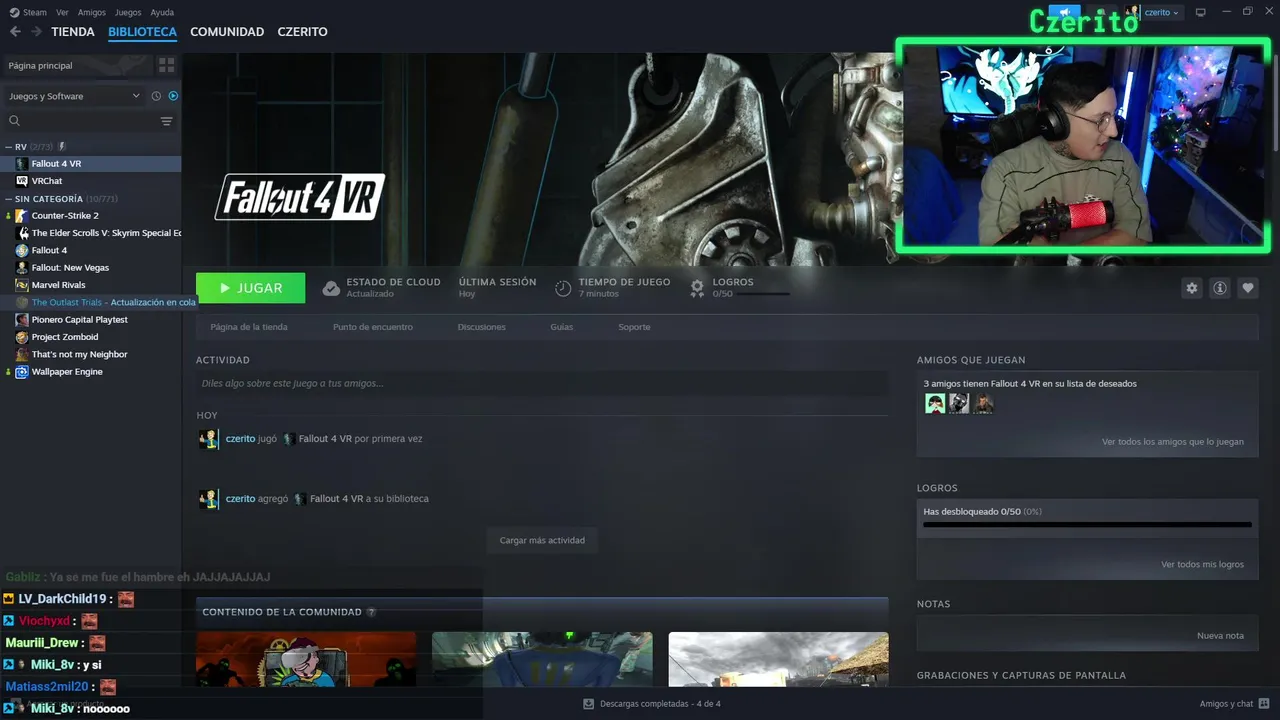Open first community content thumbnail

coord(306,659)
